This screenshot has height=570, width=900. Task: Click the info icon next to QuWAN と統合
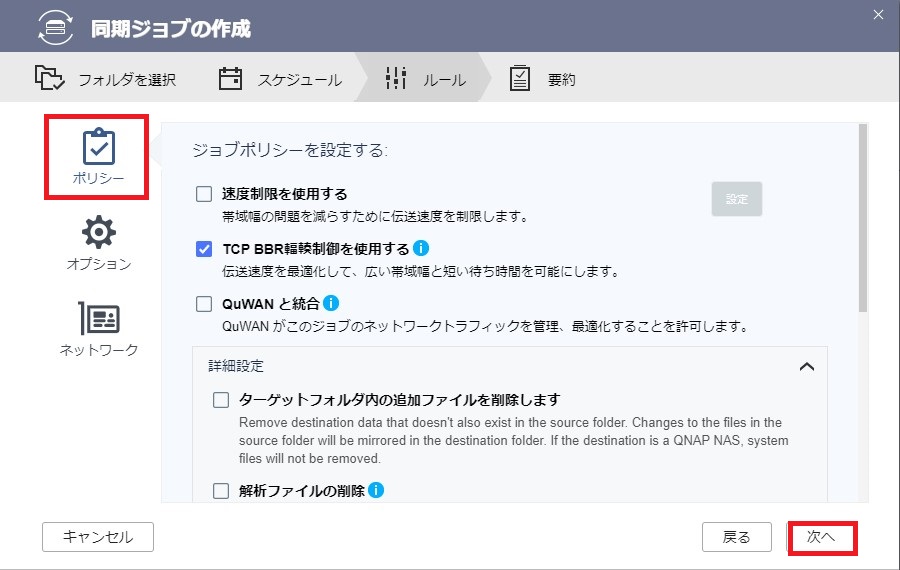331,303
